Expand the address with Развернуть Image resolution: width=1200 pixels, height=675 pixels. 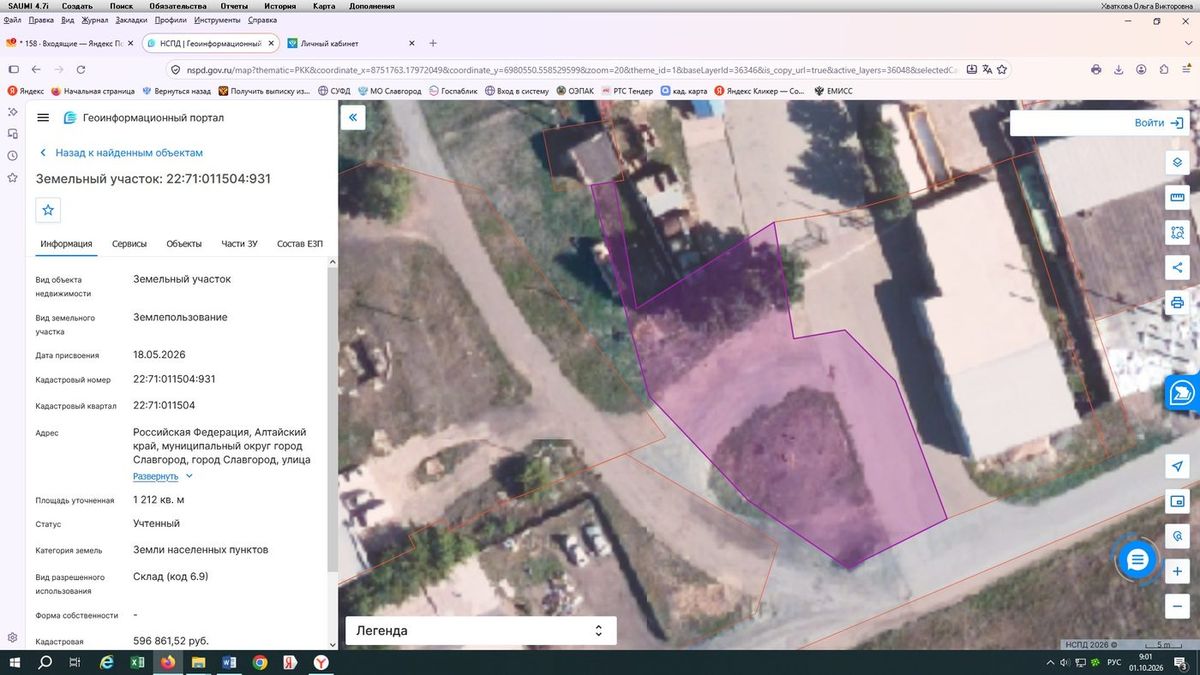(163, 477)
